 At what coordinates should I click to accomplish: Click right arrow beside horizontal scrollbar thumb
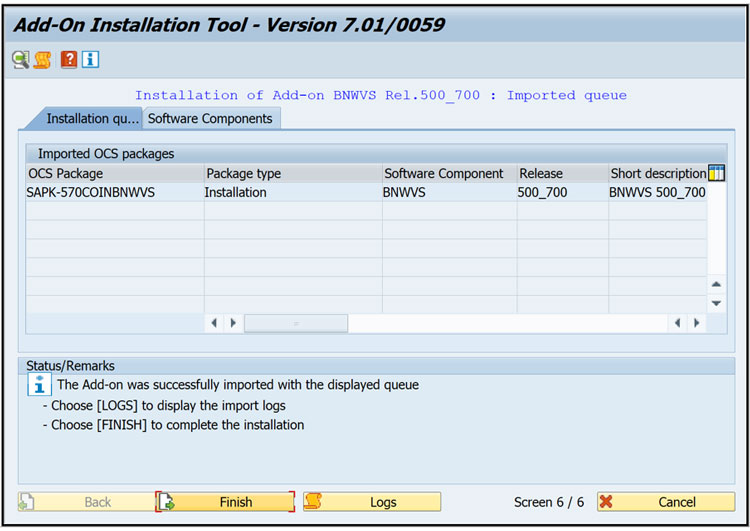click(x=233, y=323)
